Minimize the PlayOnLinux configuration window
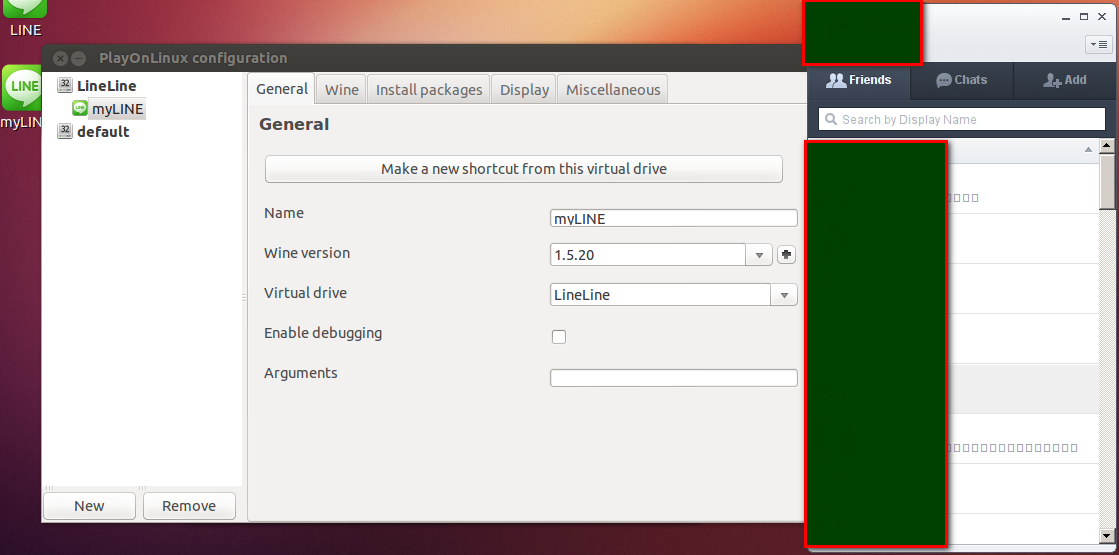Screen dimensions: 1119x555 pos(79,58)
